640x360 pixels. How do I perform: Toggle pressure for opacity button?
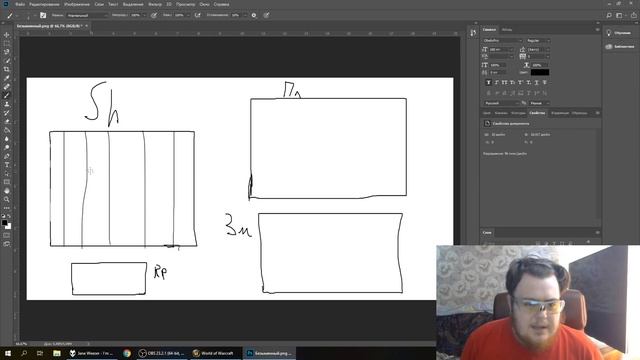(154, 15)
